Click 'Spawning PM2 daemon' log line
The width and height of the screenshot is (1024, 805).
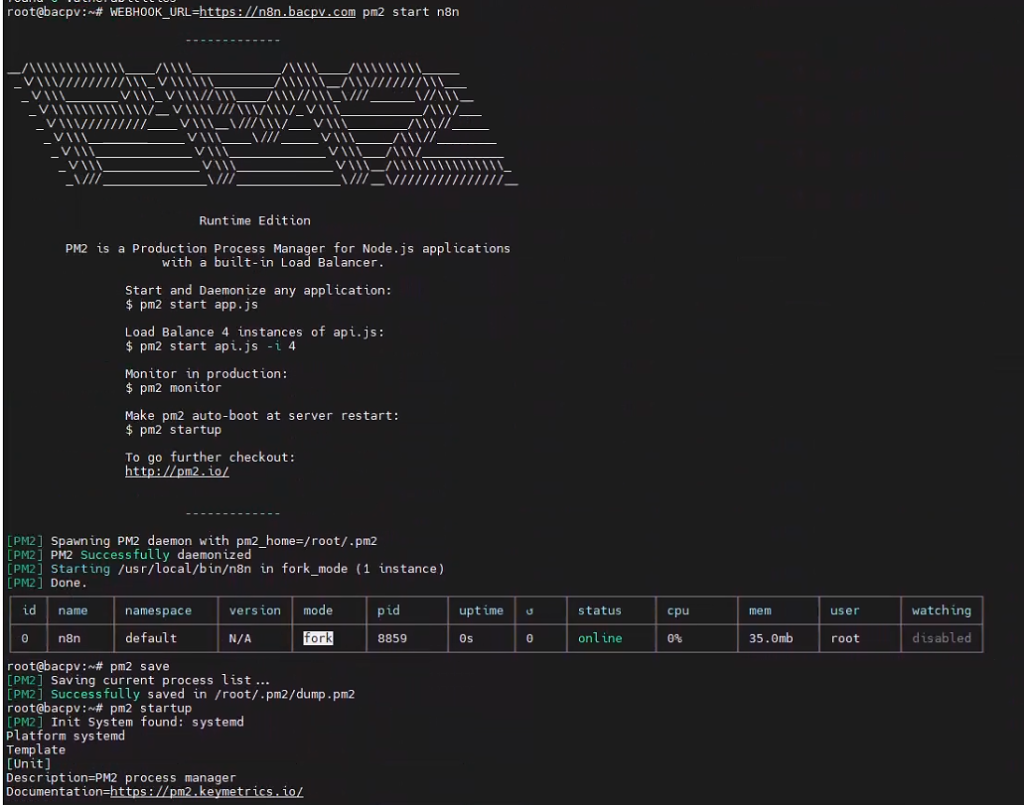pos(192,541)
